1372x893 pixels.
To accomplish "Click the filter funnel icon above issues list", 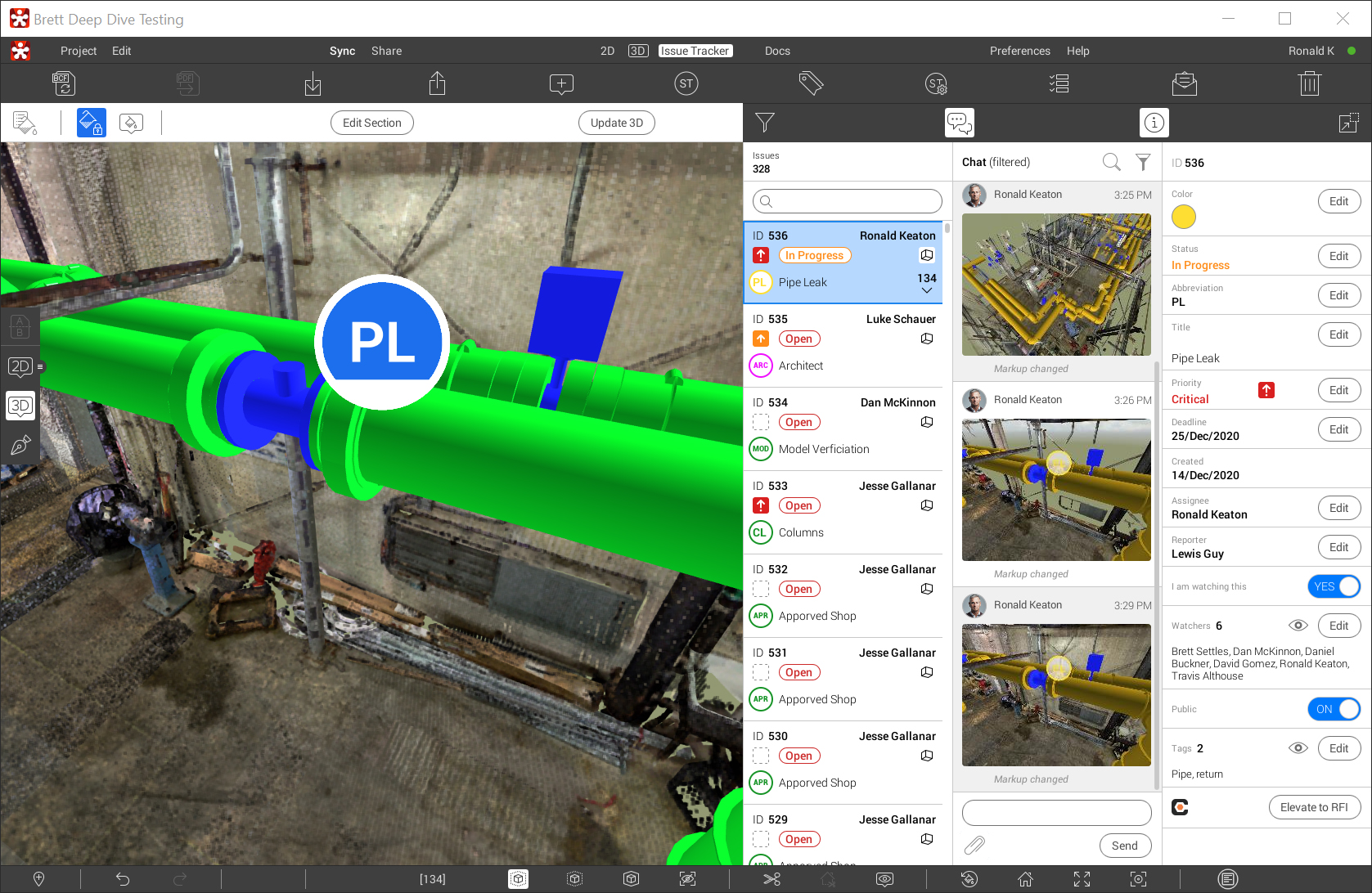I will pyautogui.click(x=764, y=123).
